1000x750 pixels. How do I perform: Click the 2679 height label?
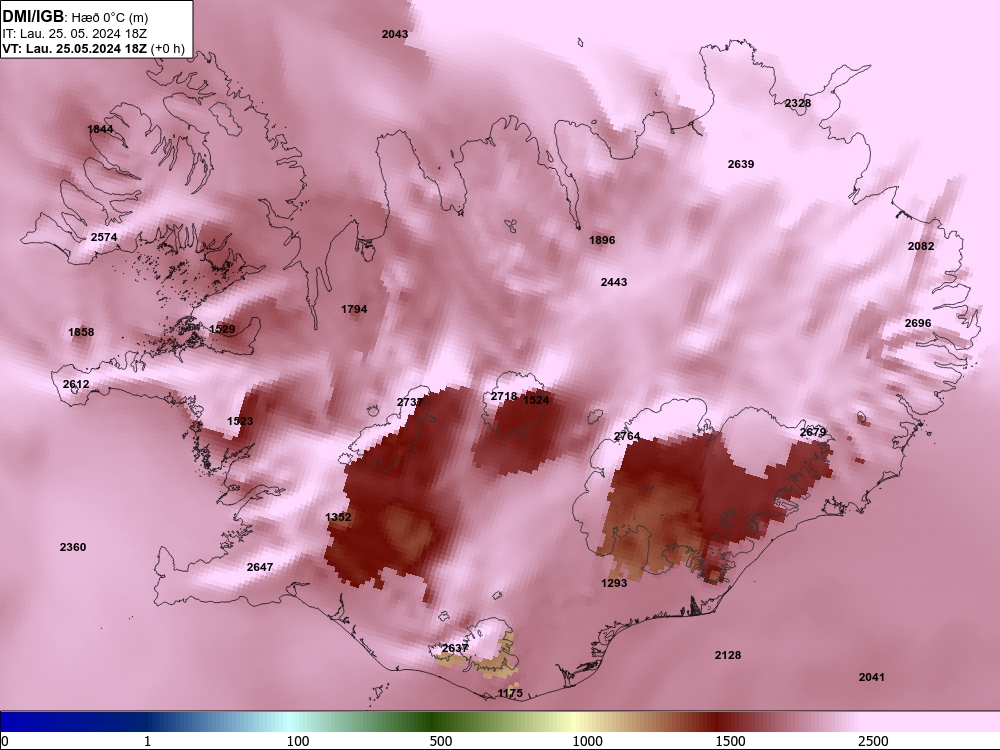tap(813, 432)
